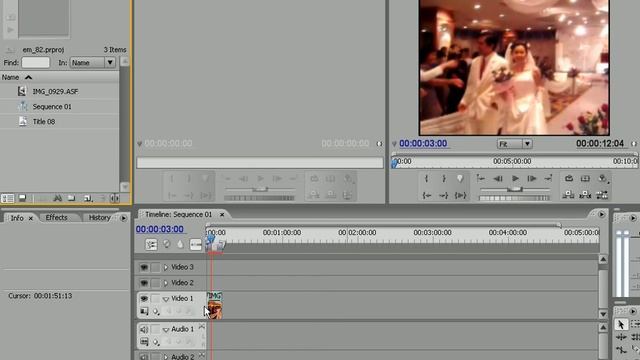The image size is (640, 360).
Task: Toggle track output eye for Video 2
Action: coord(144,283)
